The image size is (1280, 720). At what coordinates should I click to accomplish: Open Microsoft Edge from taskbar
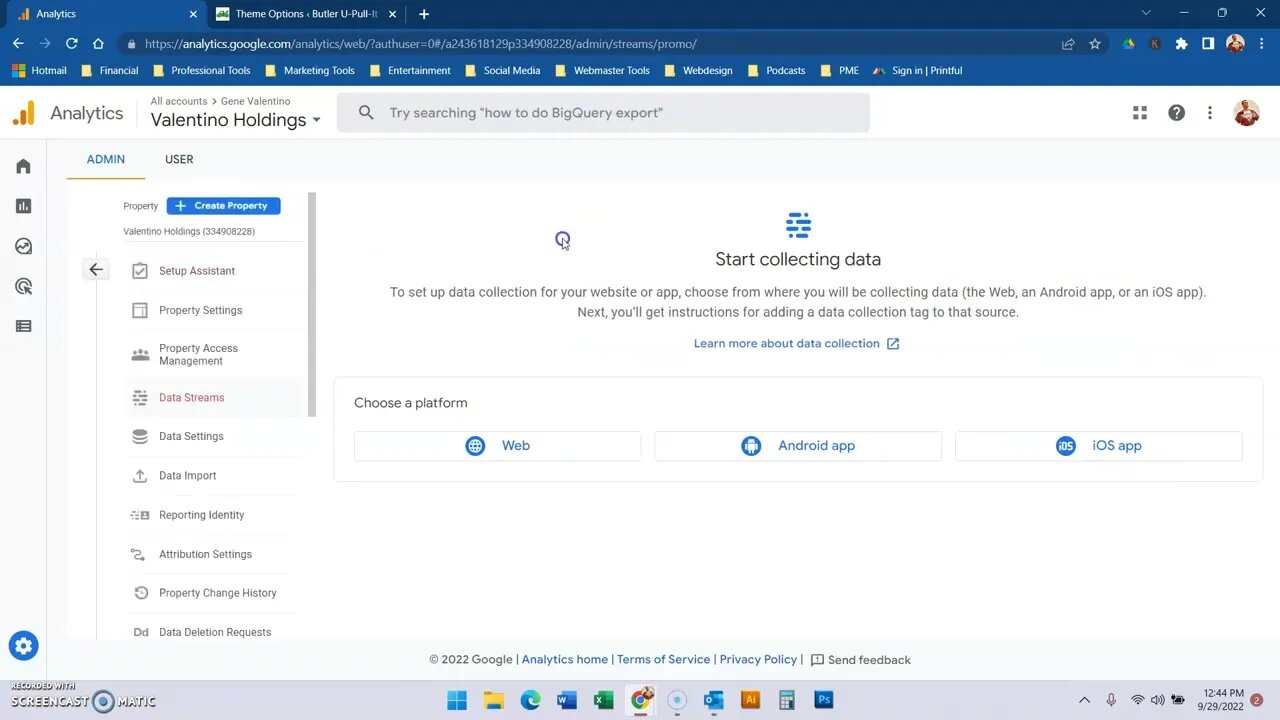tap(530, 700)
